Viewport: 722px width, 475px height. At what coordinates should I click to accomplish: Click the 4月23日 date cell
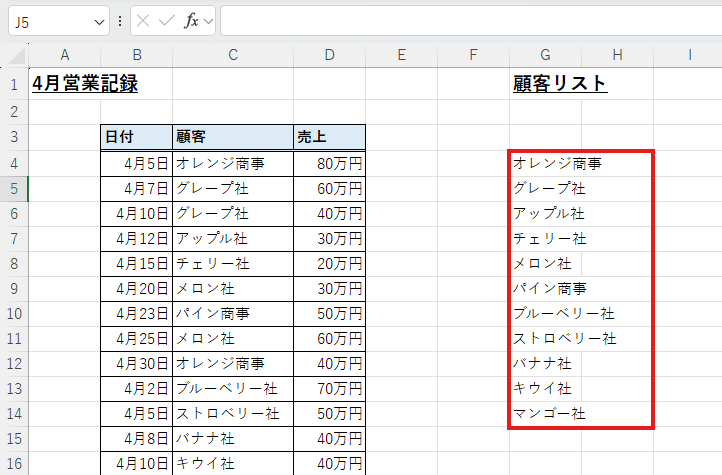point(136,313)
